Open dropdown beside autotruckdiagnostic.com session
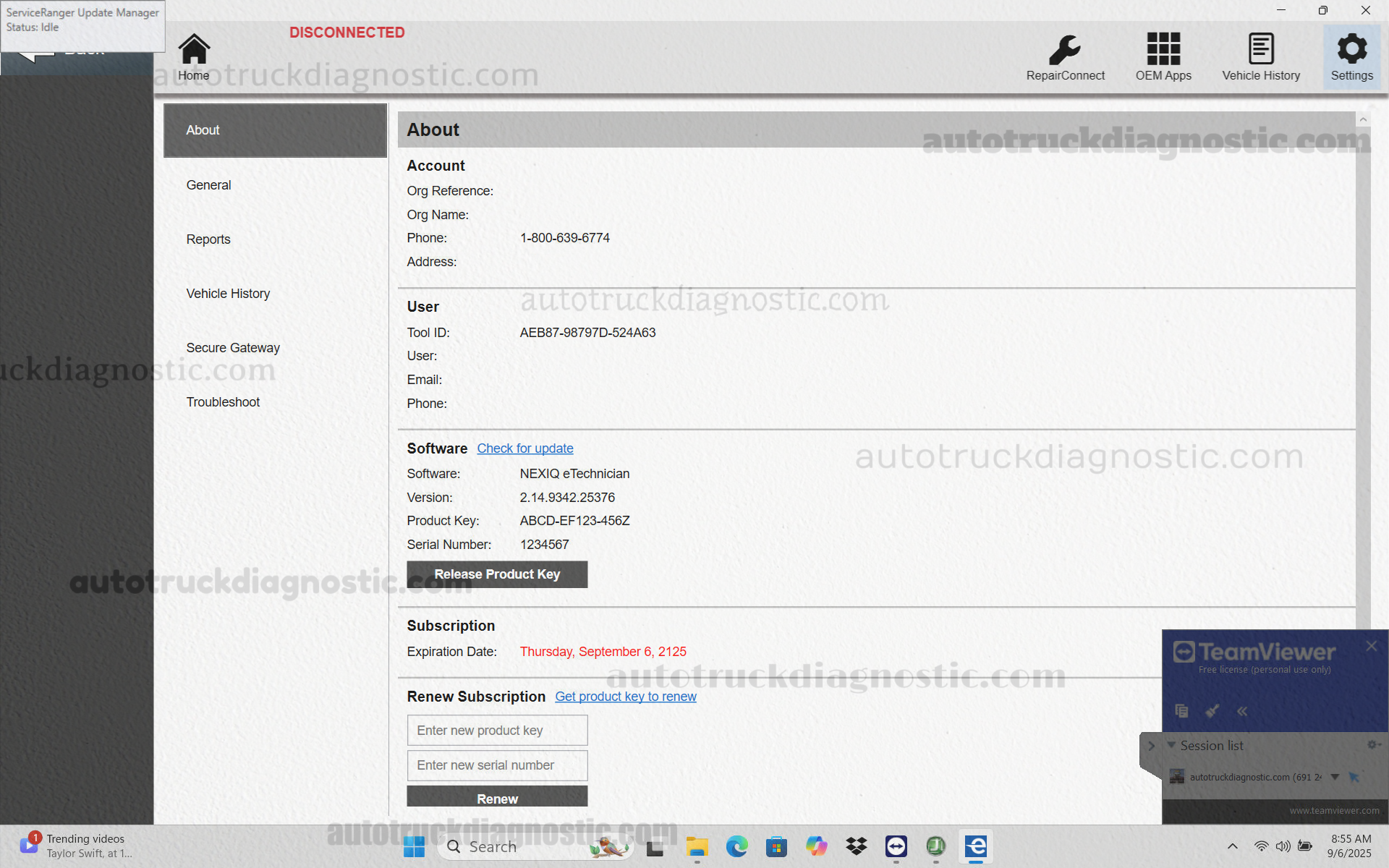1389x868 pixels. click(1335, 777)
